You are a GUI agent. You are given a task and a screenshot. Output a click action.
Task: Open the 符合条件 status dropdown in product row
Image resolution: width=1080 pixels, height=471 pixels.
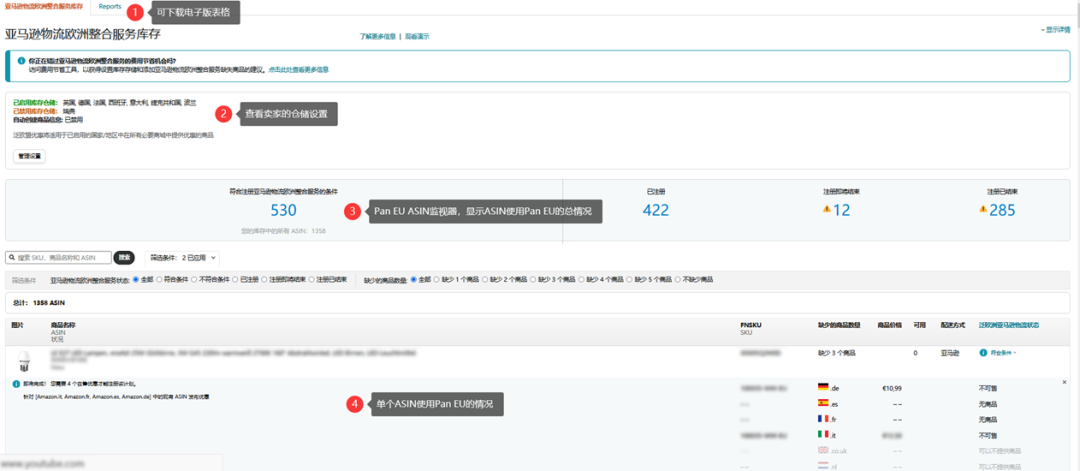pos(1004,353)
